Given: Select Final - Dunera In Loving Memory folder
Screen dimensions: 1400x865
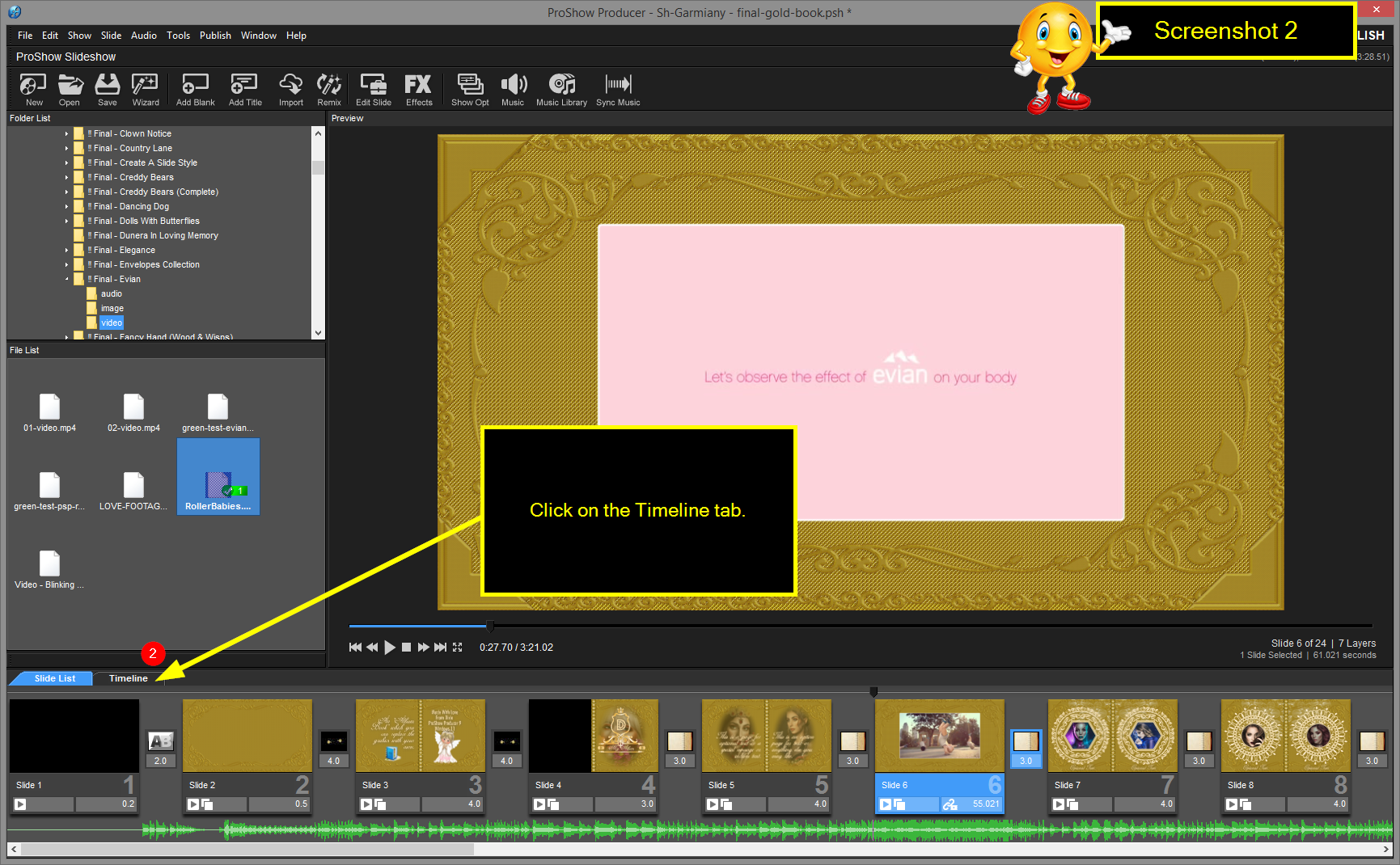Looking at the screenshot, I should click(155, 236).
